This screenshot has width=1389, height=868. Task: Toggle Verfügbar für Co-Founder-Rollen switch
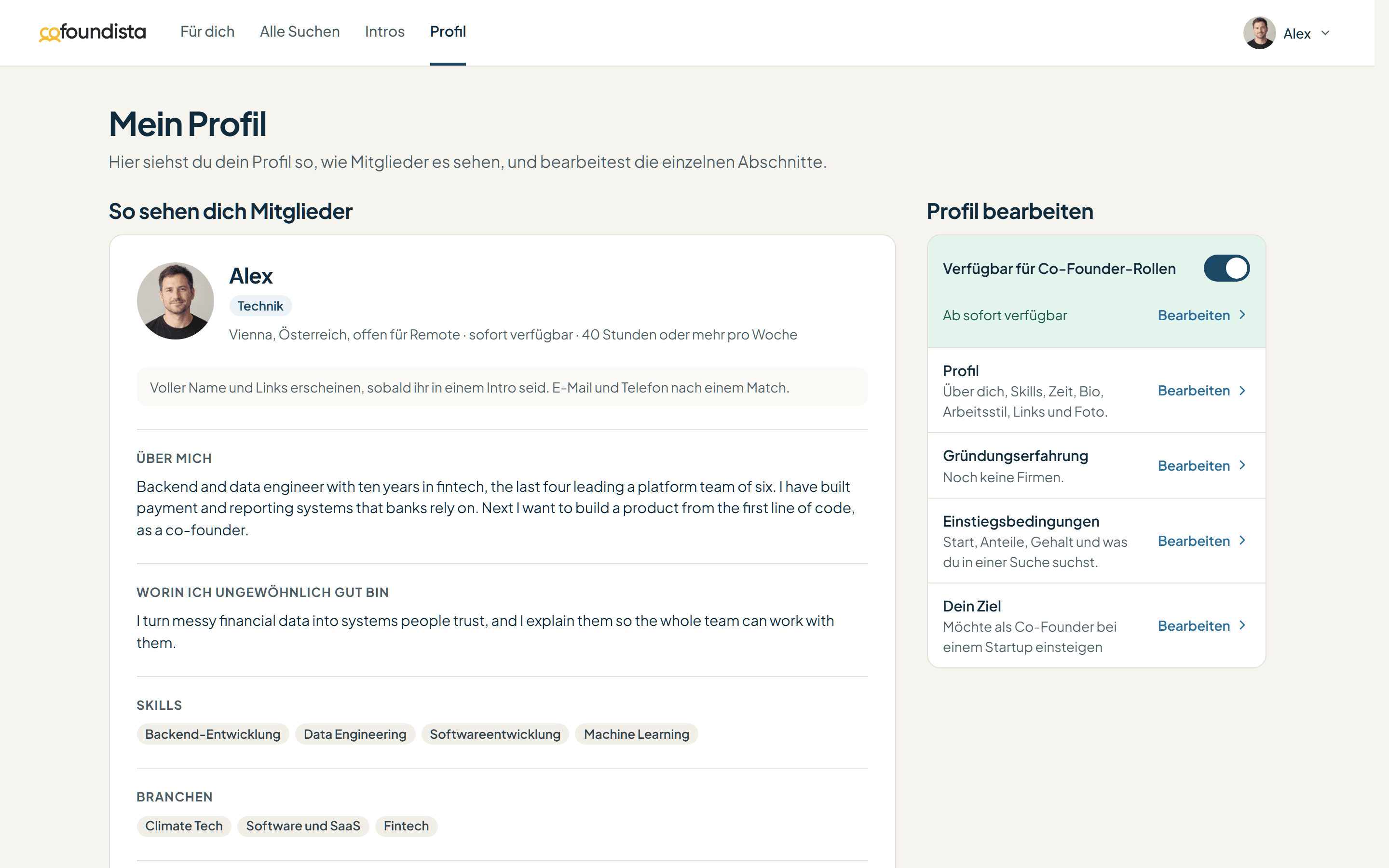[x=1226, y=268]
